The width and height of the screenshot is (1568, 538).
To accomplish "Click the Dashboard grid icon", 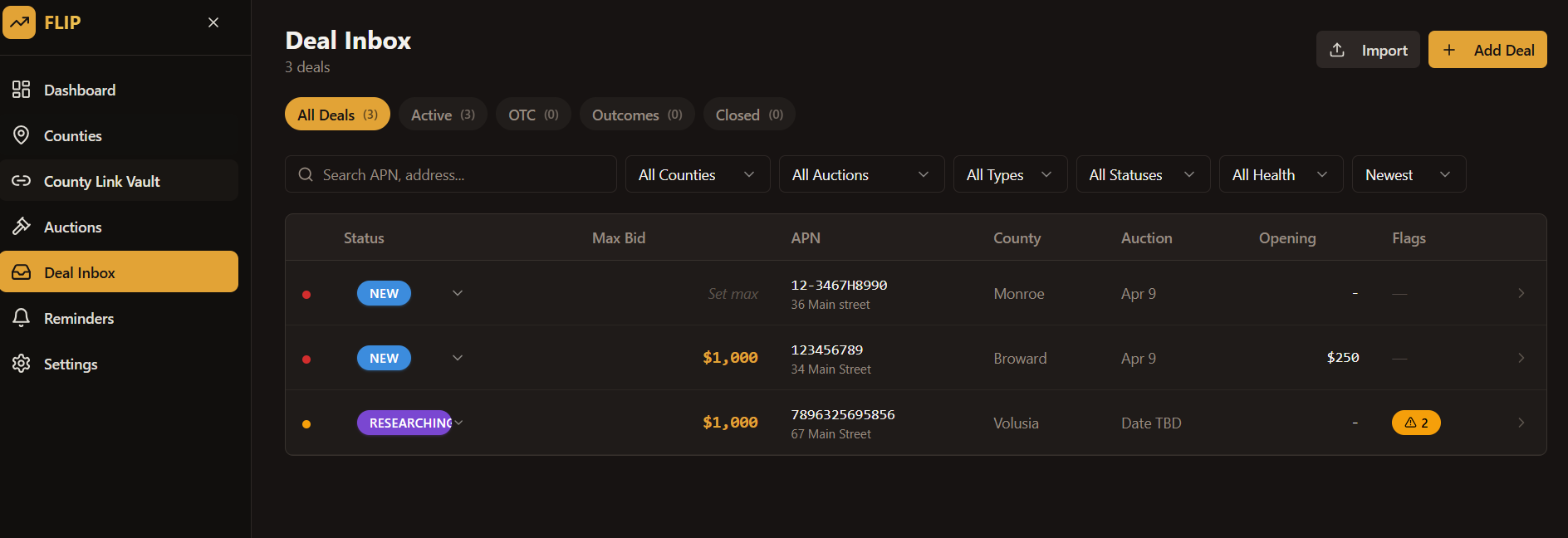I will pos(22,90).
